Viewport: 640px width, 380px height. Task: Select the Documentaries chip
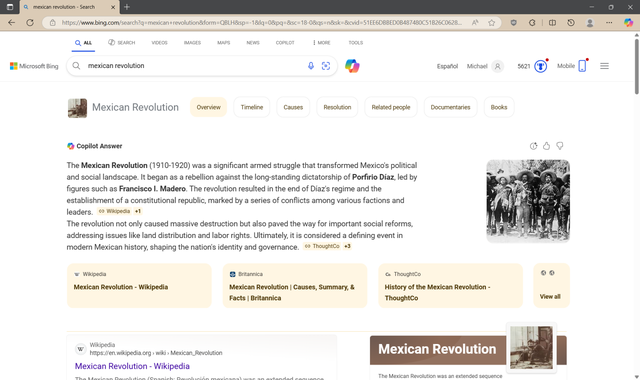450,107
